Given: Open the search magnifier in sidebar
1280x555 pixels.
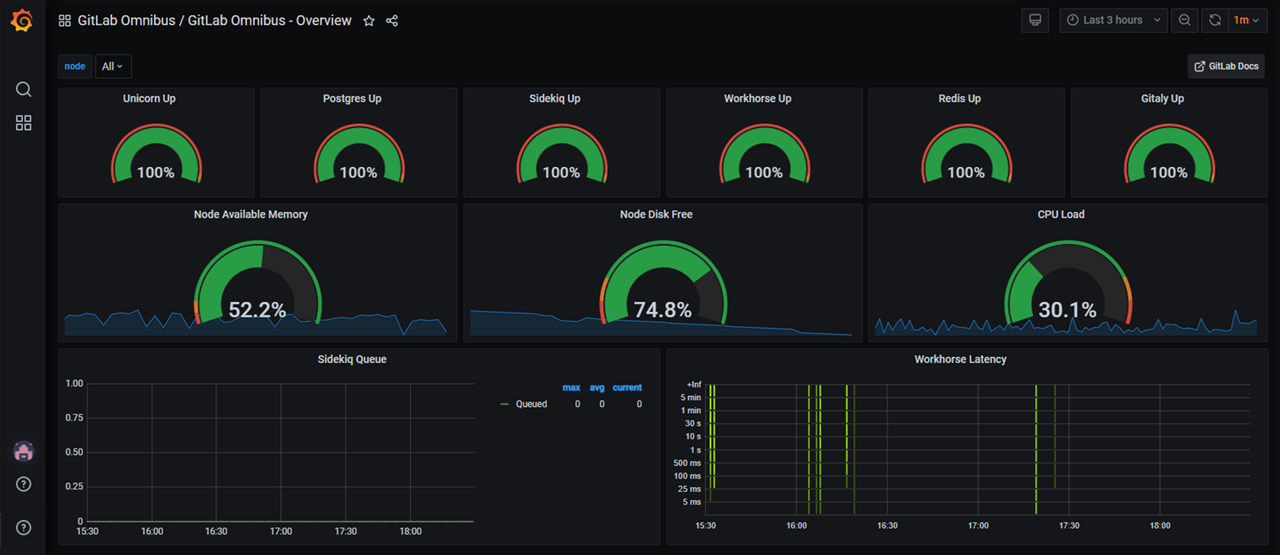Looking at the screenshot, I should 23,89.
